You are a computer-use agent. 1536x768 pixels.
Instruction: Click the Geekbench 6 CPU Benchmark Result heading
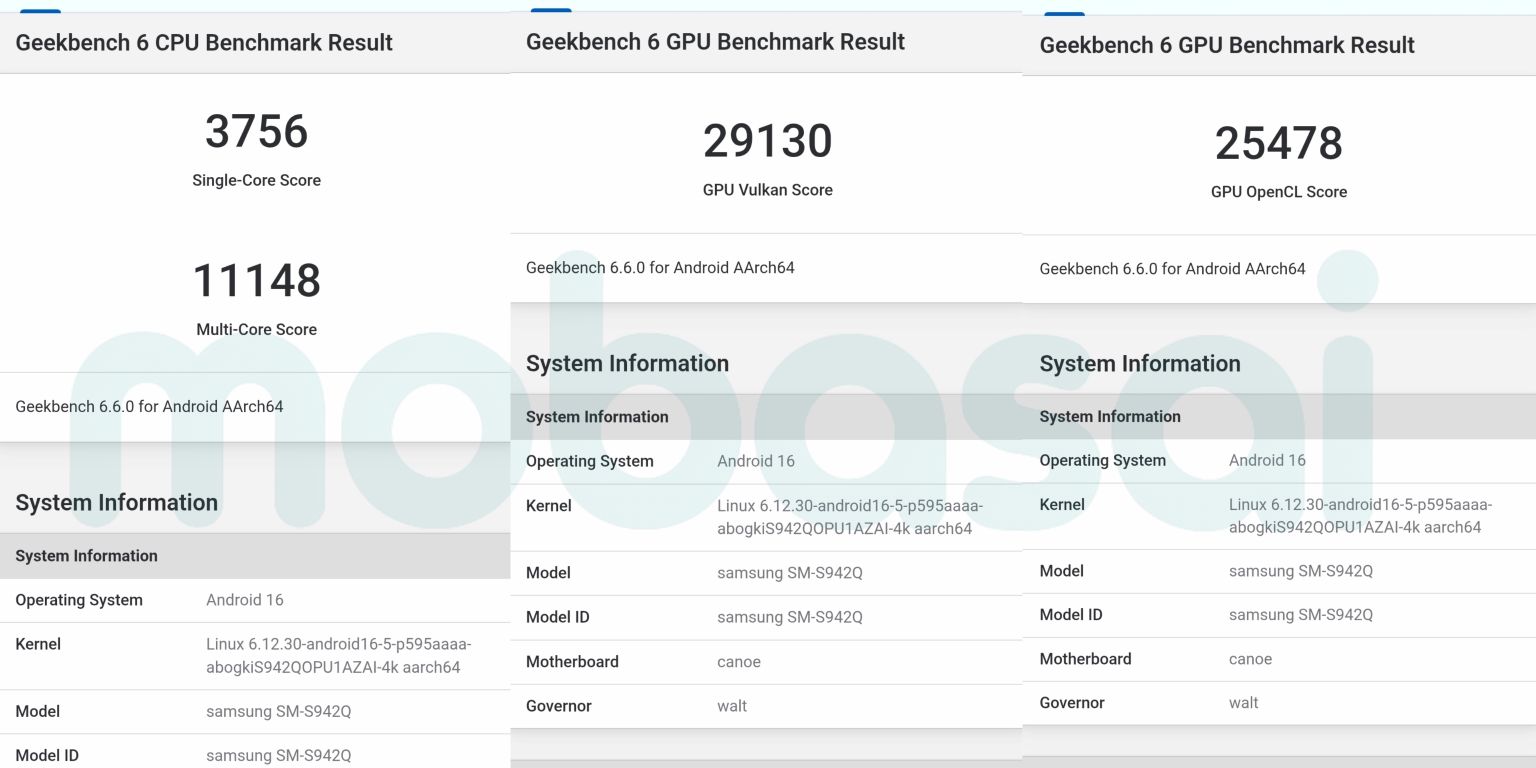pos(204,43)
